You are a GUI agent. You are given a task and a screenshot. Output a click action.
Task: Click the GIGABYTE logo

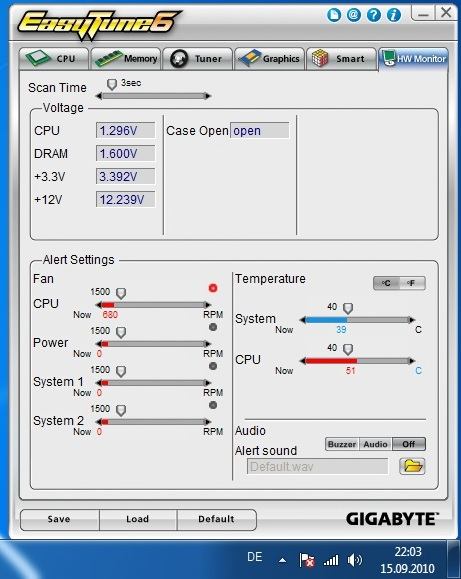[392, 519]
